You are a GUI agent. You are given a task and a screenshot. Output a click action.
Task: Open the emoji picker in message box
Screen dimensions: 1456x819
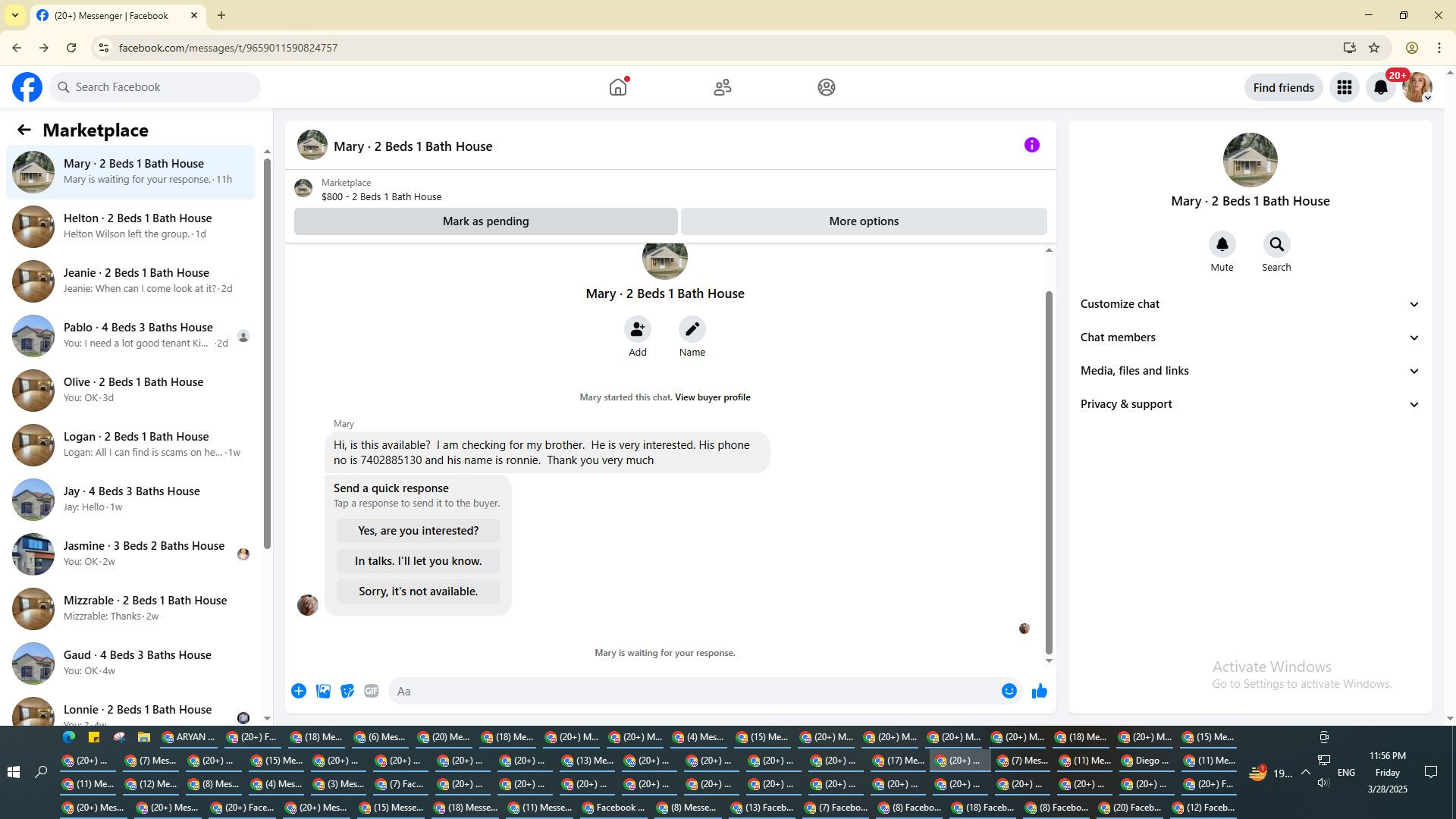pos(1009,691)
